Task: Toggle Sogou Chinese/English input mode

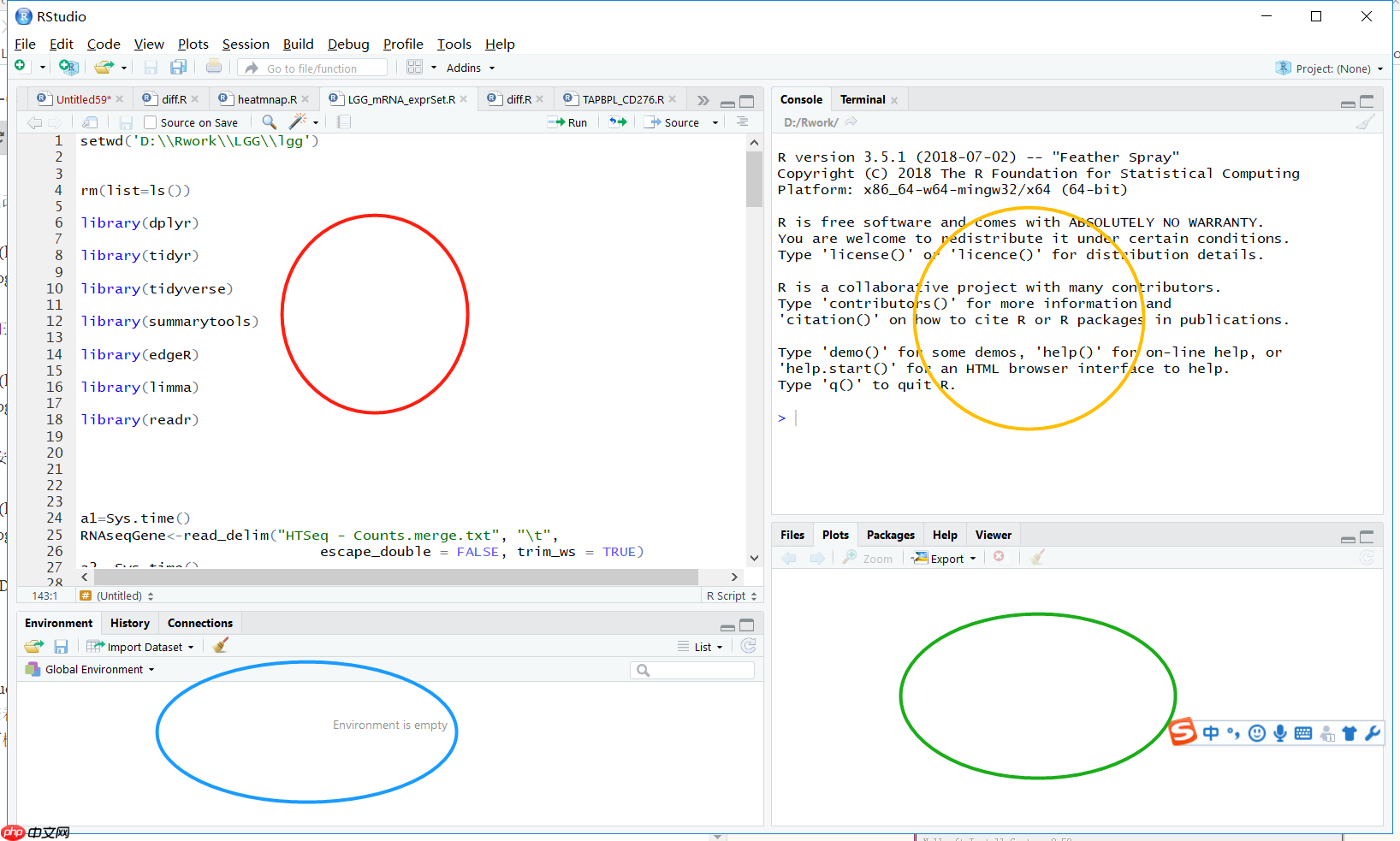Action: pyautogui.click(x=1211, y=733)
